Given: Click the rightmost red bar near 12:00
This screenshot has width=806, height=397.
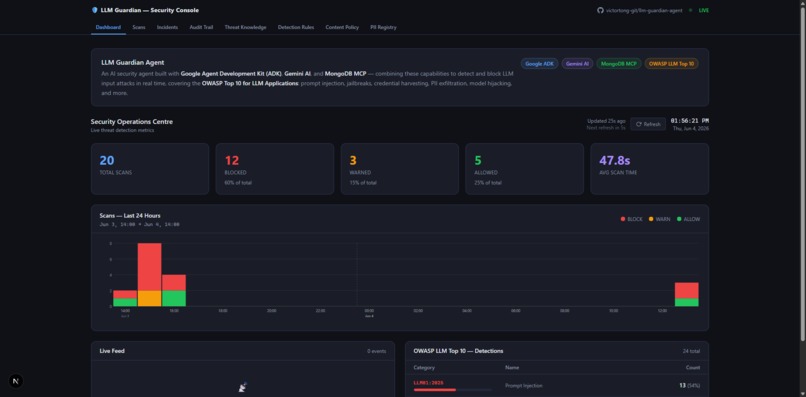Looking at the screenshot, I should (687, 291).
